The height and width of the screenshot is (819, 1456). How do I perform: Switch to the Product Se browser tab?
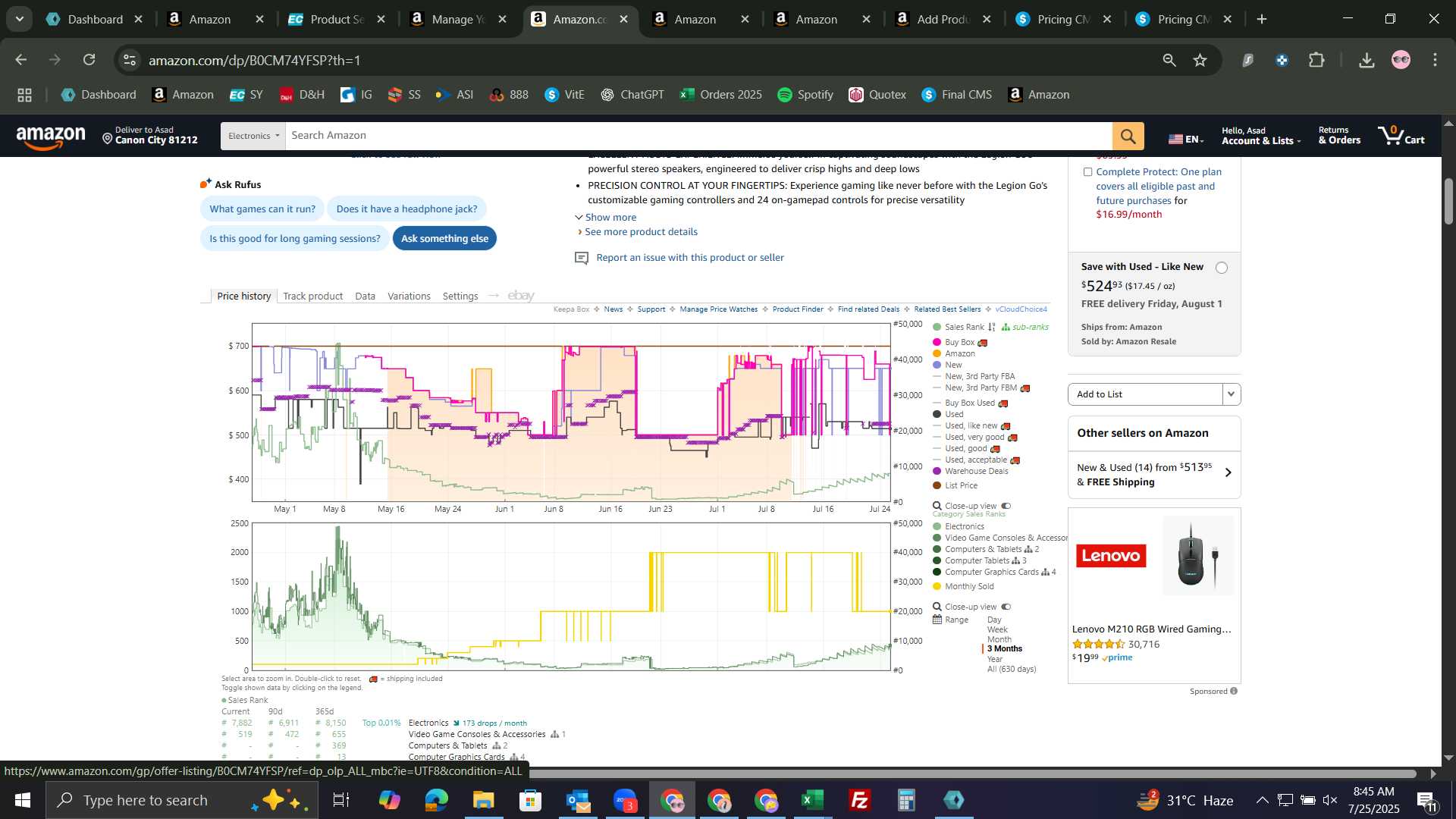tap(337, 20)
